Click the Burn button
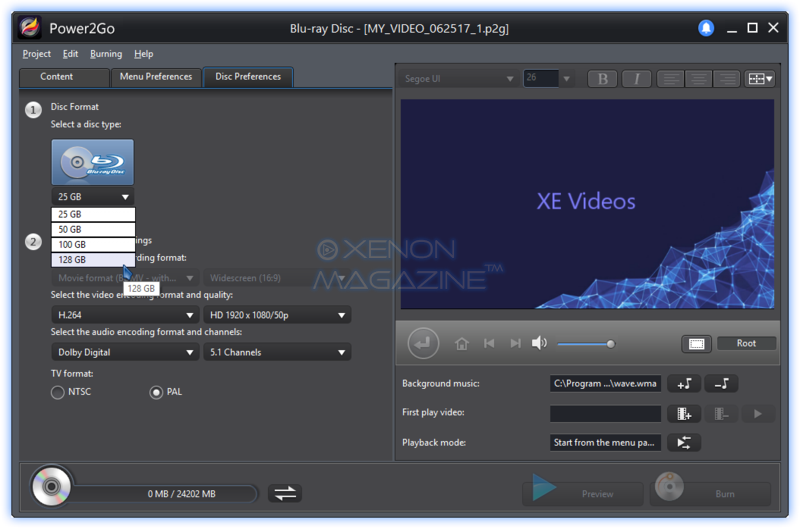The width and height of the screenshot is (800, 529). pyautogui.click(x=710, y=493)
